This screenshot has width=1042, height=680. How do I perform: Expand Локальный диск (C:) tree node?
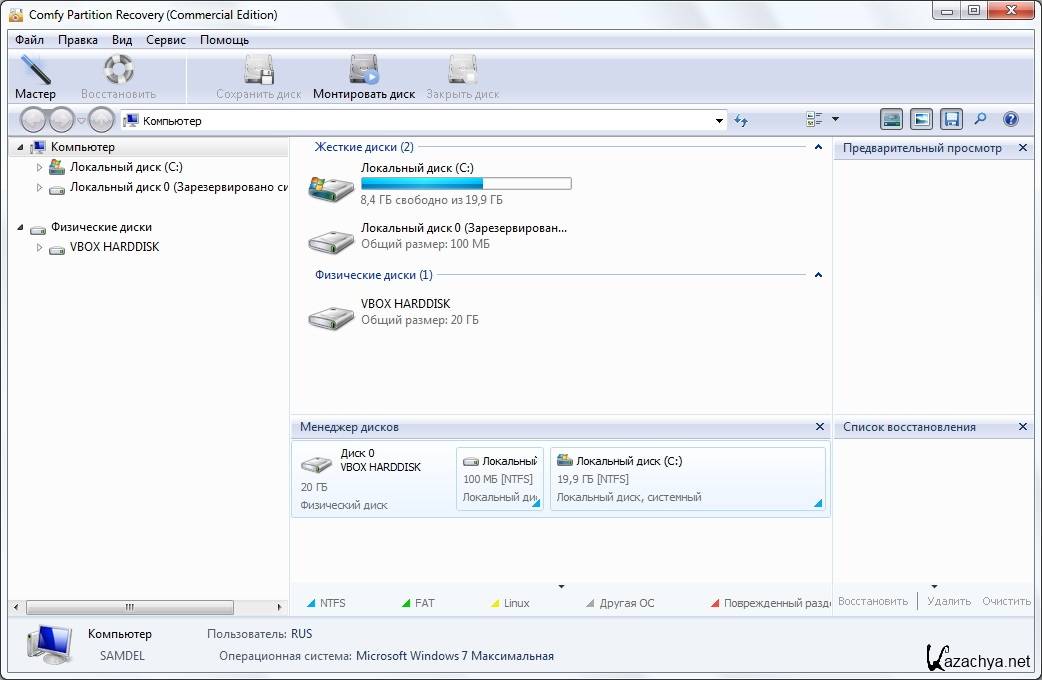(40, 167)
